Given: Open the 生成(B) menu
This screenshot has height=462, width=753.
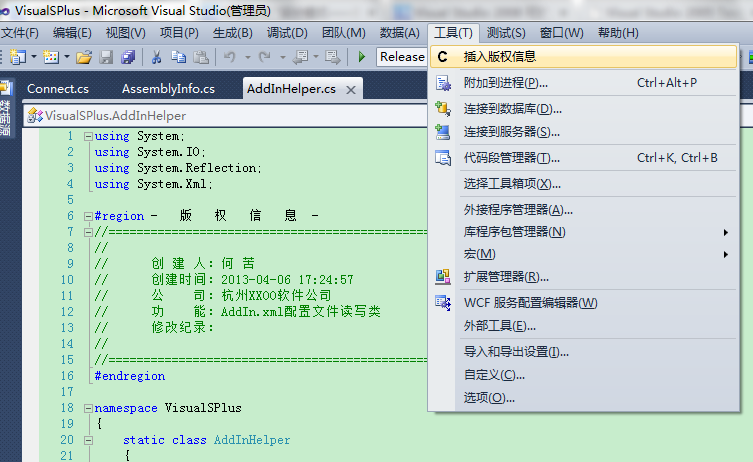Looking at the screenshot, I should click(x=232, y=33).
